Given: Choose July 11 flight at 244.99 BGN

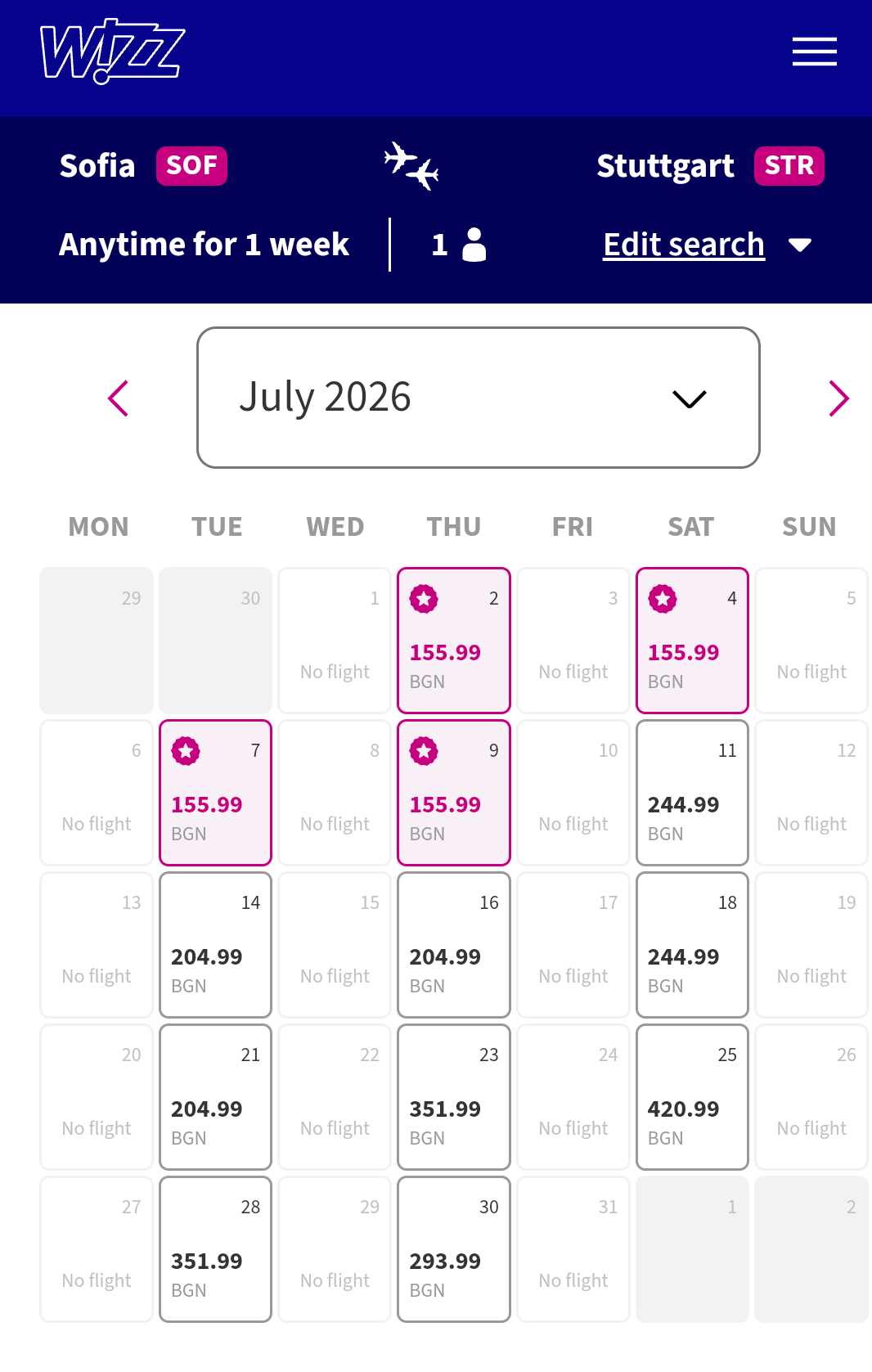Looking at the screenshot, I should [692, 793].
